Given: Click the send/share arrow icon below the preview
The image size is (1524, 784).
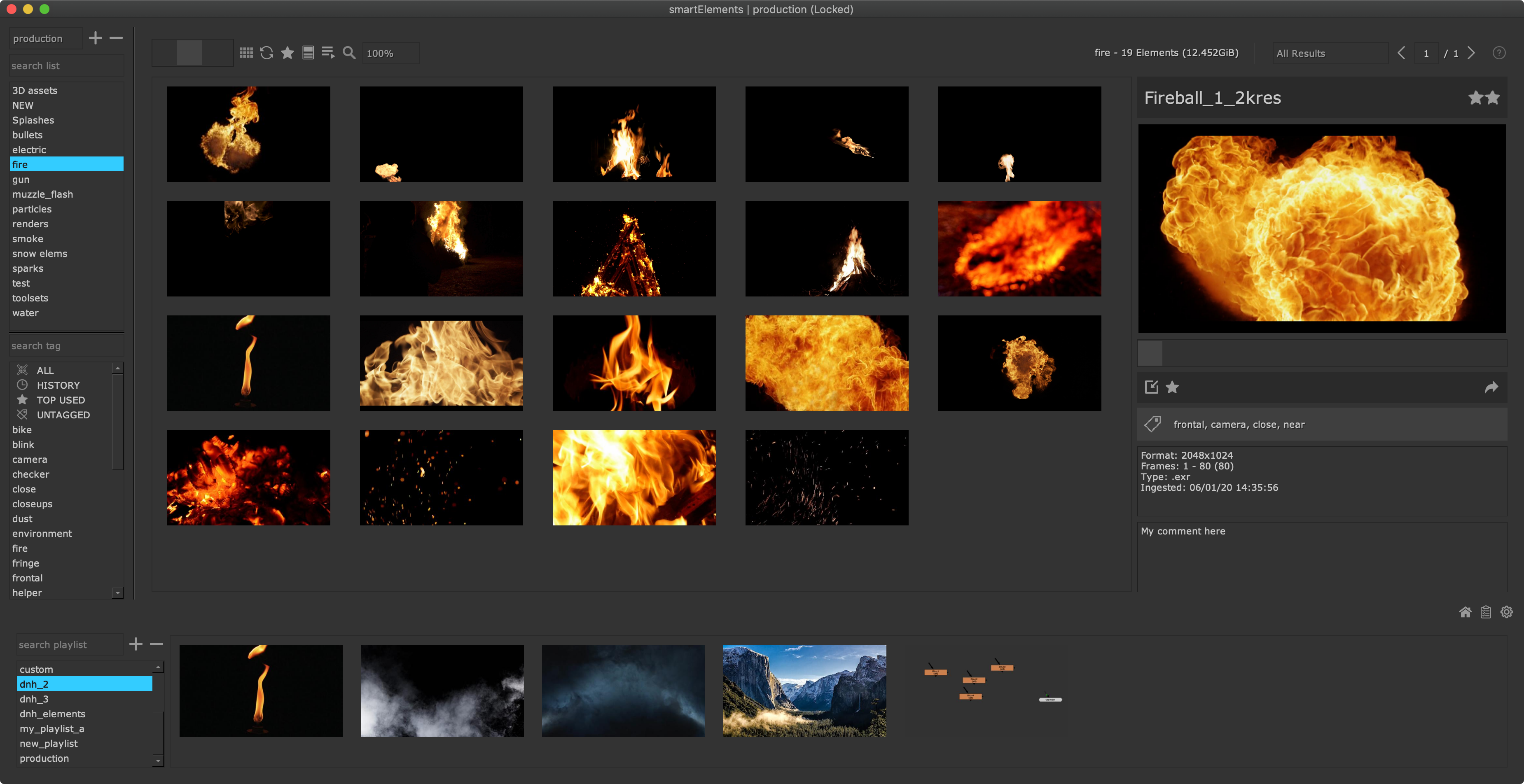Looking at the screenshot, I should click(x=1491, y=387).
